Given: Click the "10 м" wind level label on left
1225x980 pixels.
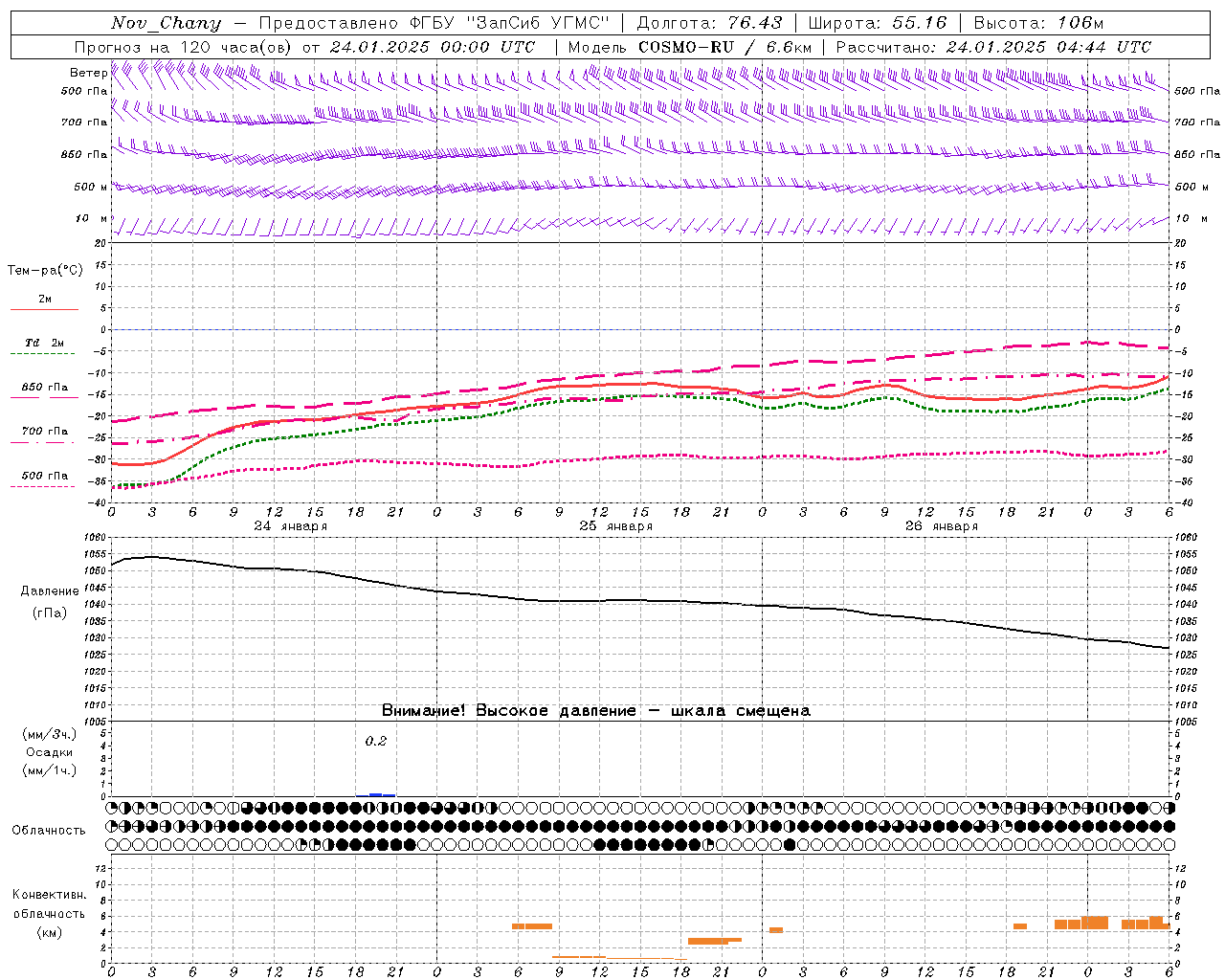Looking at the screenshot, I should tap(91, 218).
